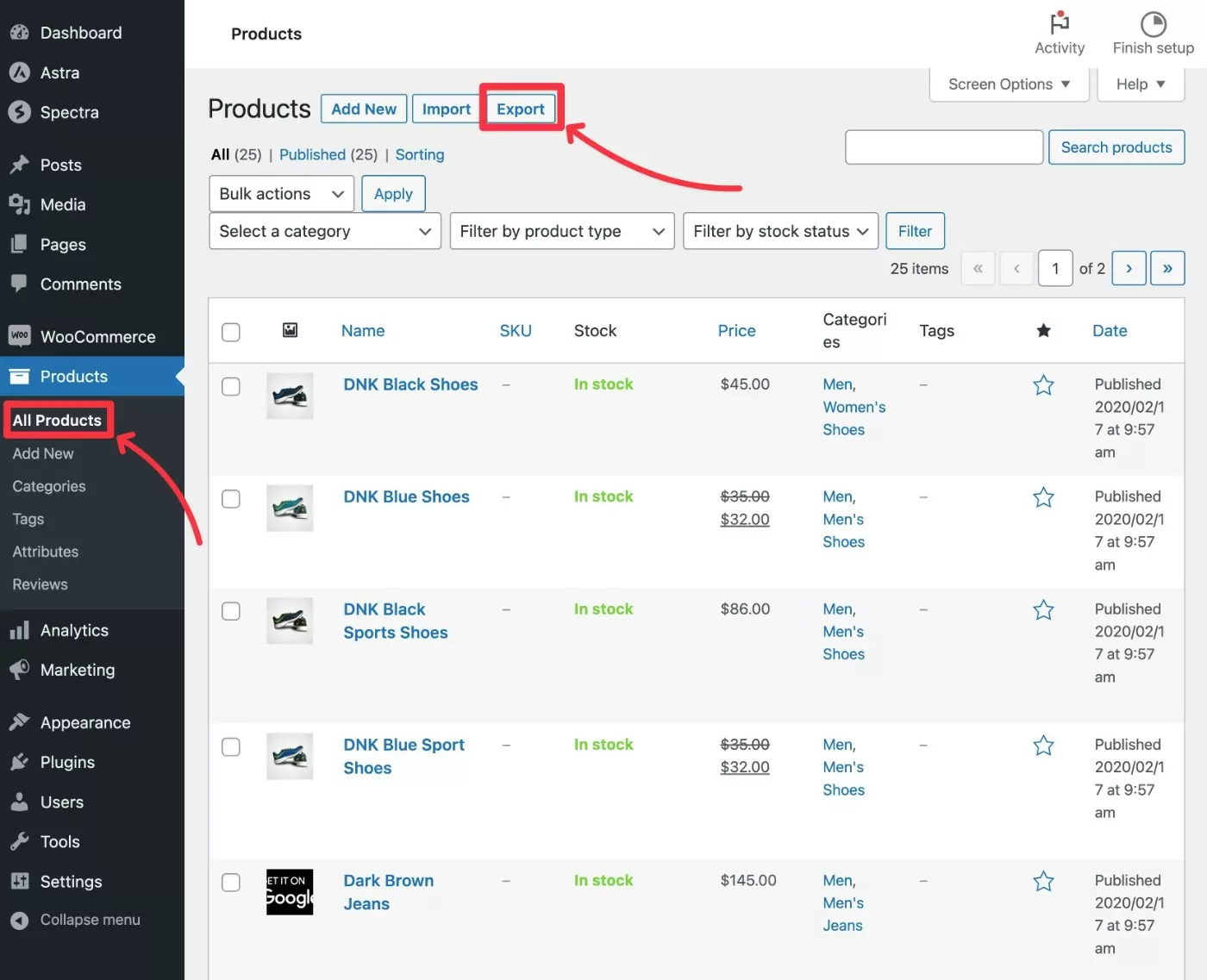Image resolution: width=1207 pixels, height=980 pixels.
Task: Select the DNK Black Sports Shoes checkbox
Action: pos(231,611)
